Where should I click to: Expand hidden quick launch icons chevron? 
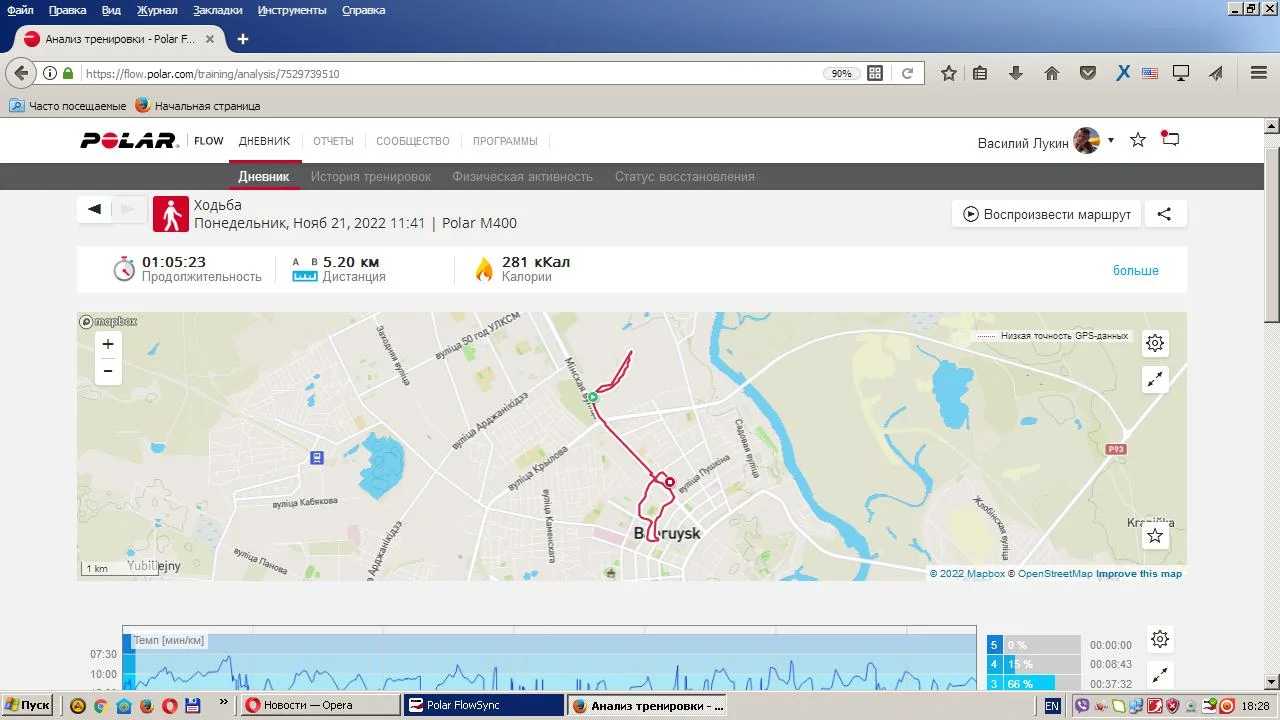point(223,704)
